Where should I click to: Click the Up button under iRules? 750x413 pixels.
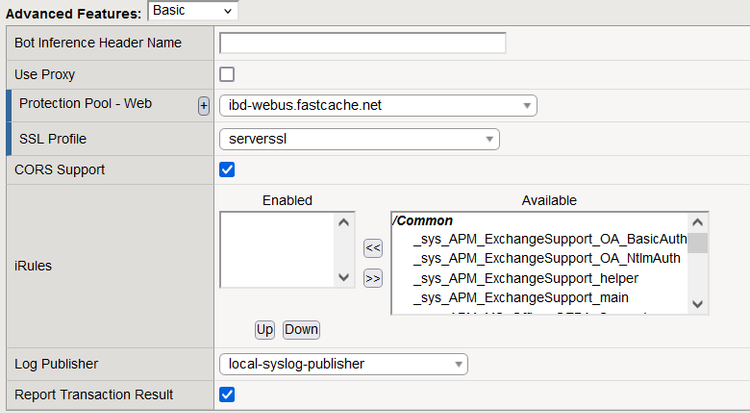[x=265, y=329]
